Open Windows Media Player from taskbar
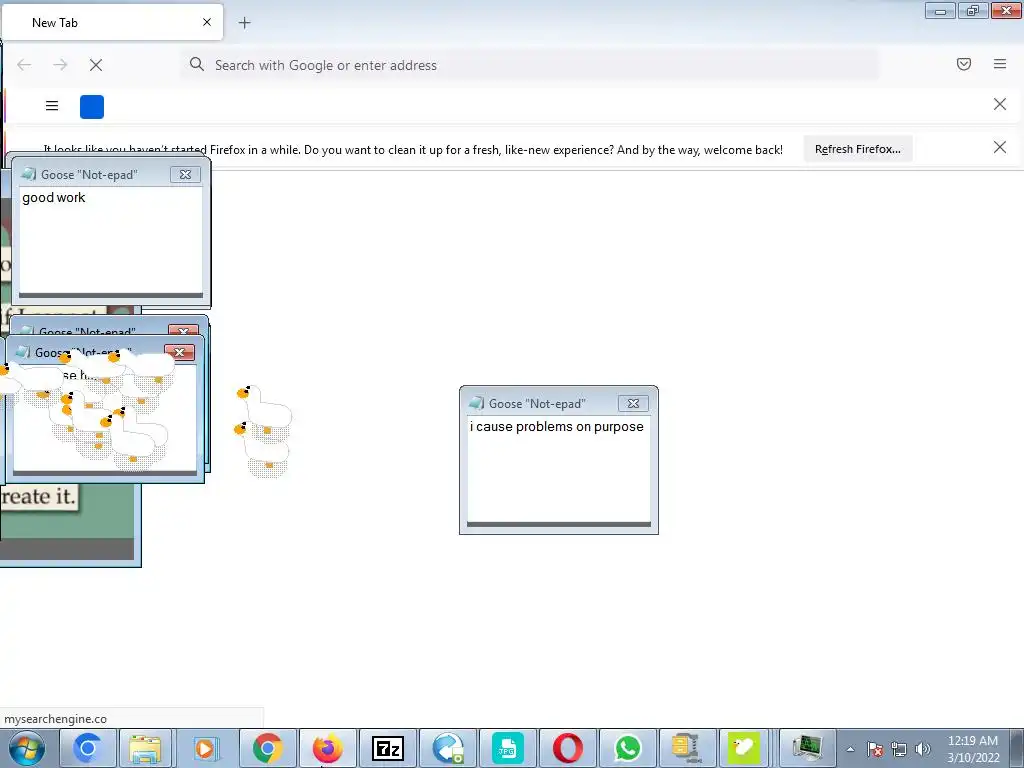This screenshot has height=768, width=1024. point(206,748)
